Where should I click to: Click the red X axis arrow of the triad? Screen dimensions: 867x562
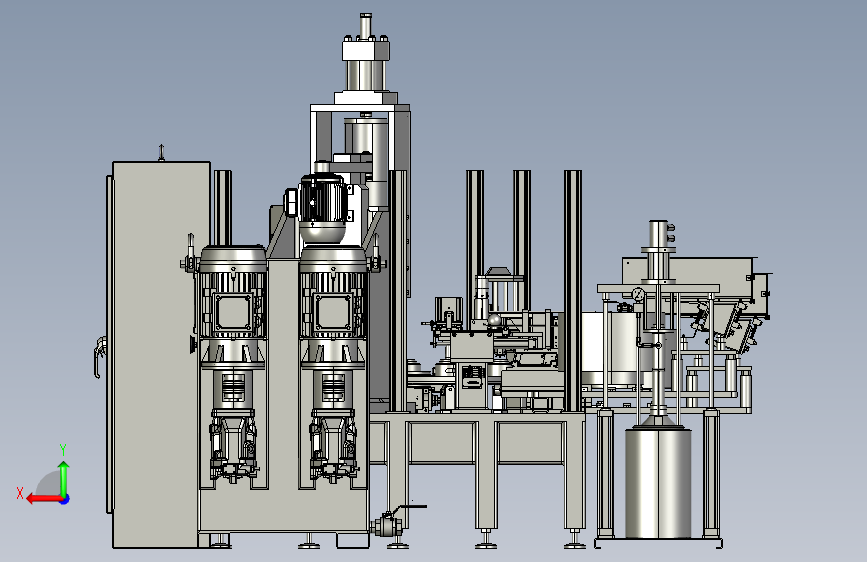(x=43, y=499)
